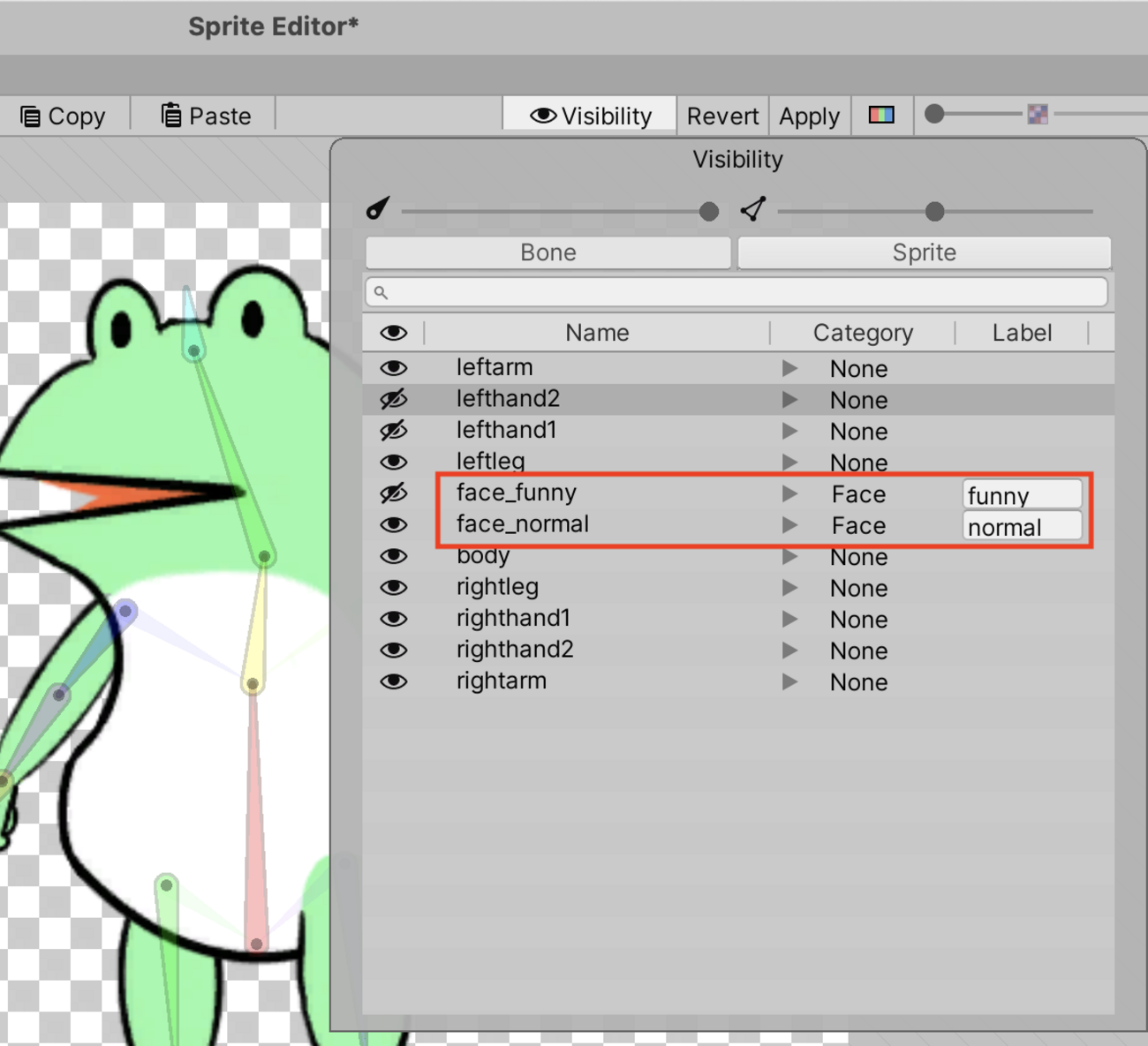1148x1046 pixels.
Task: Open category dropdown for righthand1
Action: tap(789, 620)
